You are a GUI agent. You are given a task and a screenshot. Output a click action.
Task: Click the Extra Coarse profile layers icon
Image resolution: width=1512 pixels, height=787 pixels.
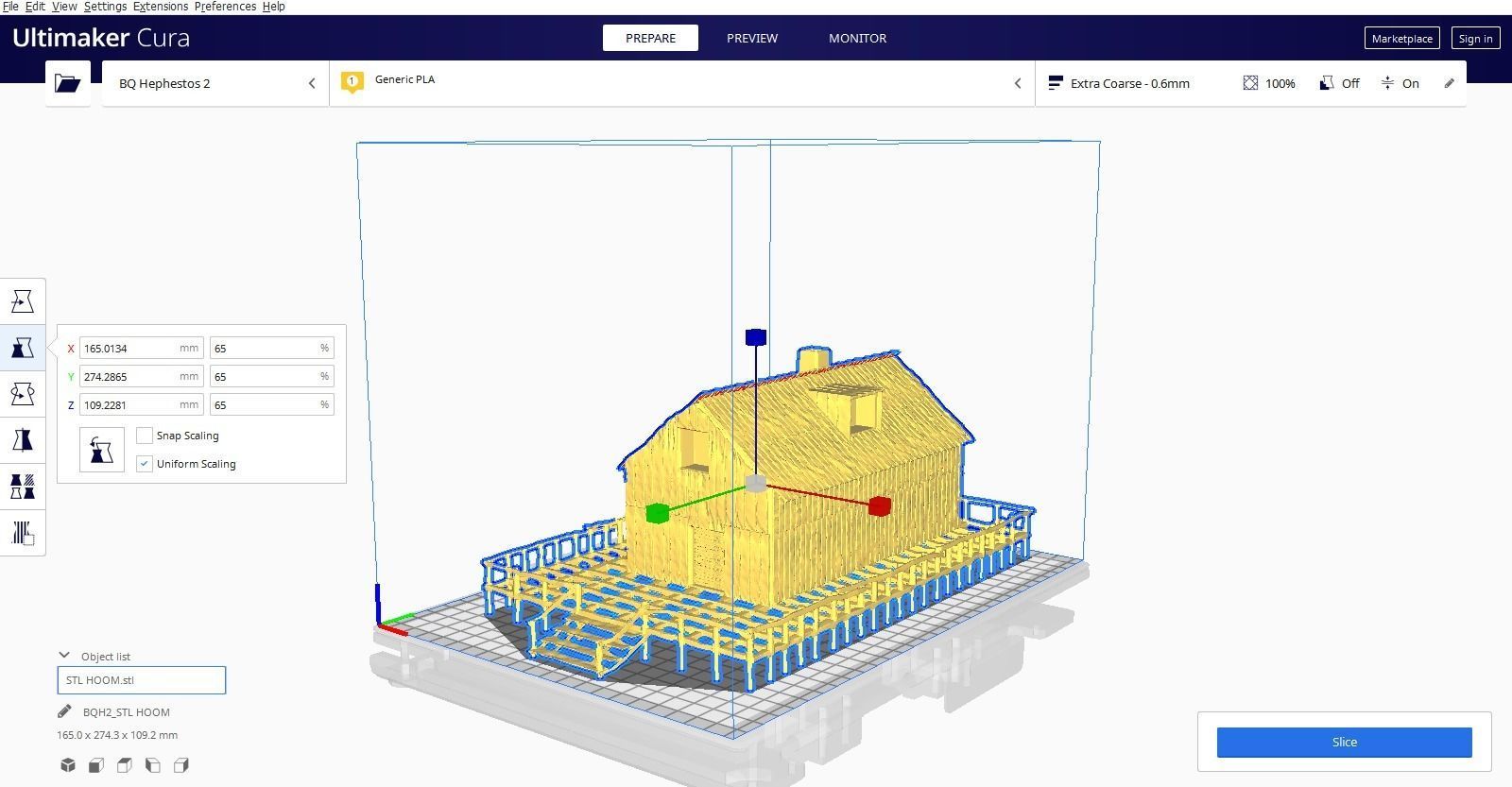click(x=1056, y=83)
